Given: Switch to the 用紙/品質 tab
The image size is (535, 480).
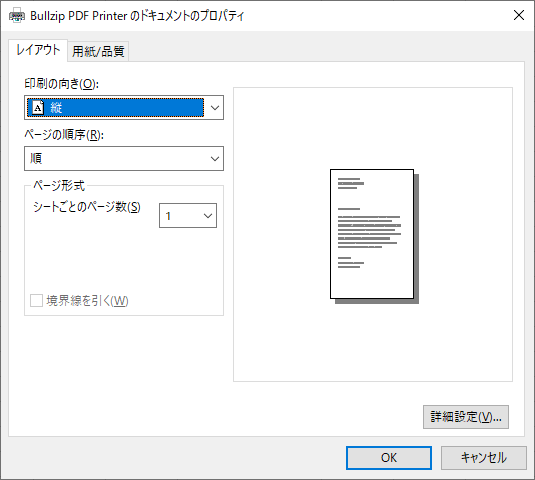Looking at the screenshot, I should 98,52.
